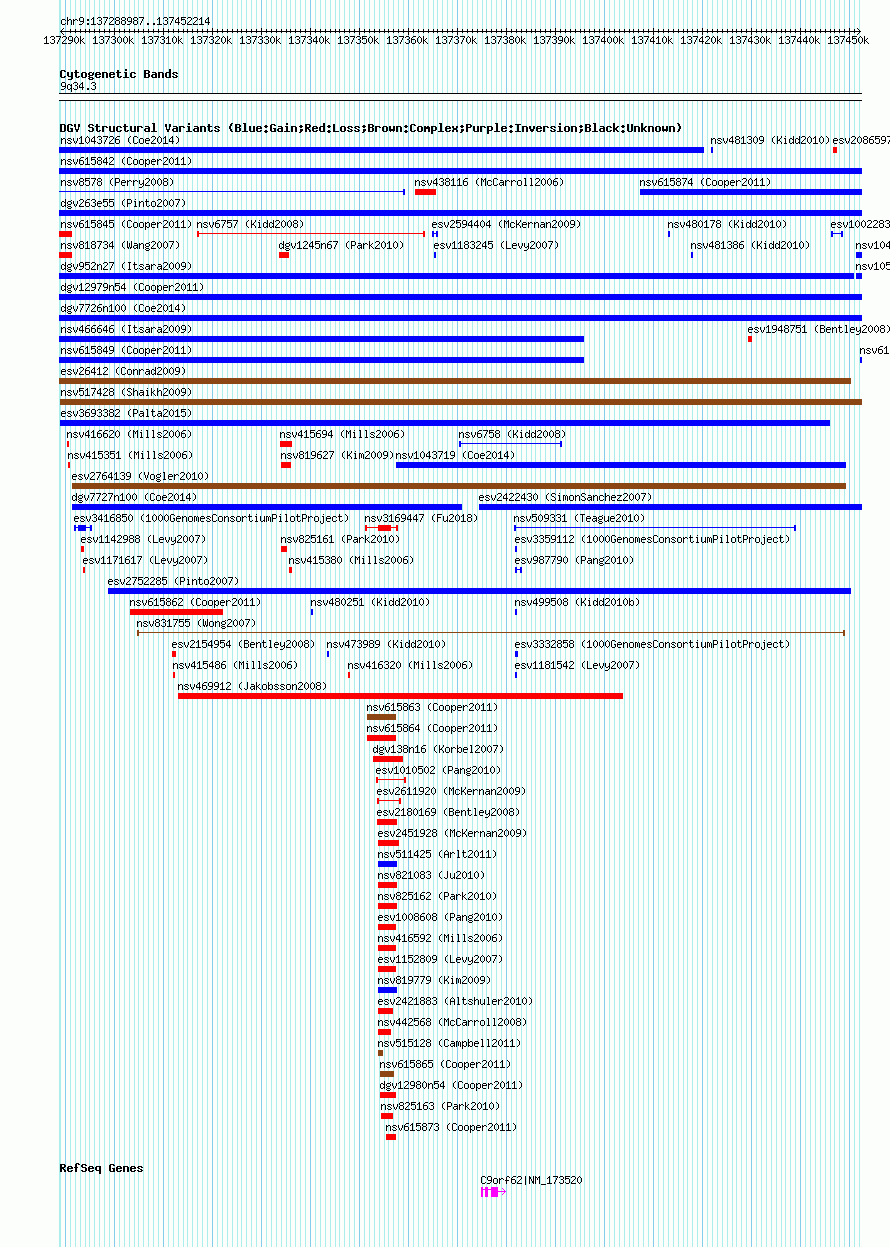Viewport: 890px width, 1247px height.
Task: Open dgv7726n100 (Coe2014) variant
Action: click(x=123, y=308)
